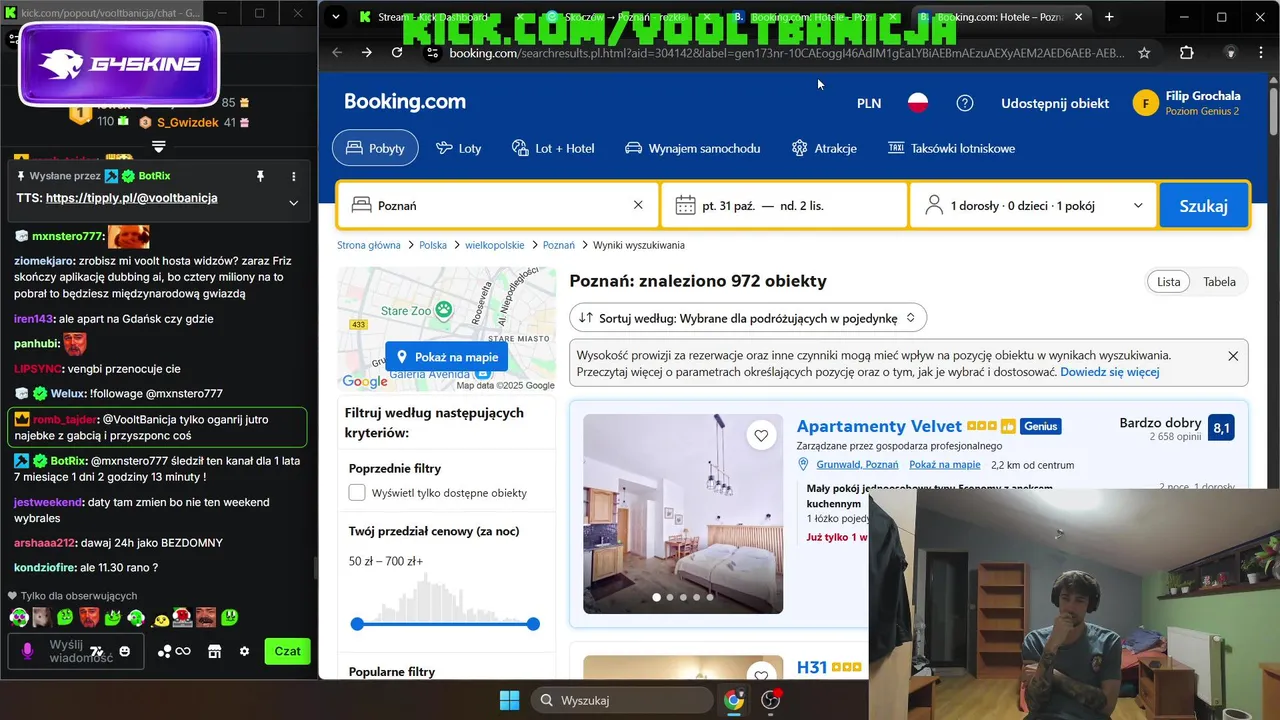View site information icon in address bar

point(431,53)
